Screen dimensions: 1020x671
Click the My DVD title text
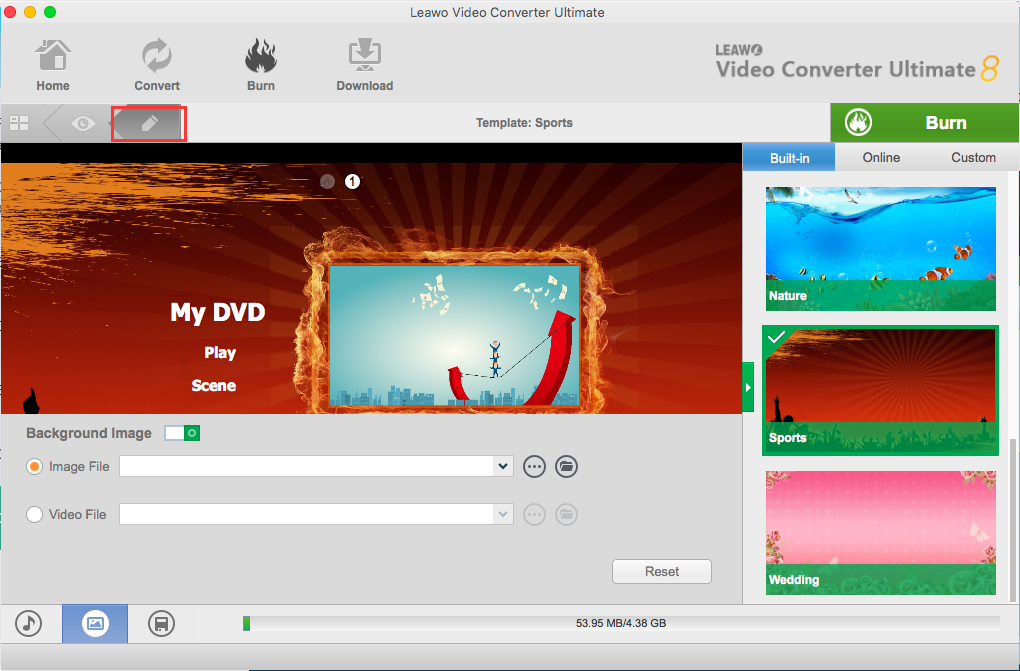[217, 312]
